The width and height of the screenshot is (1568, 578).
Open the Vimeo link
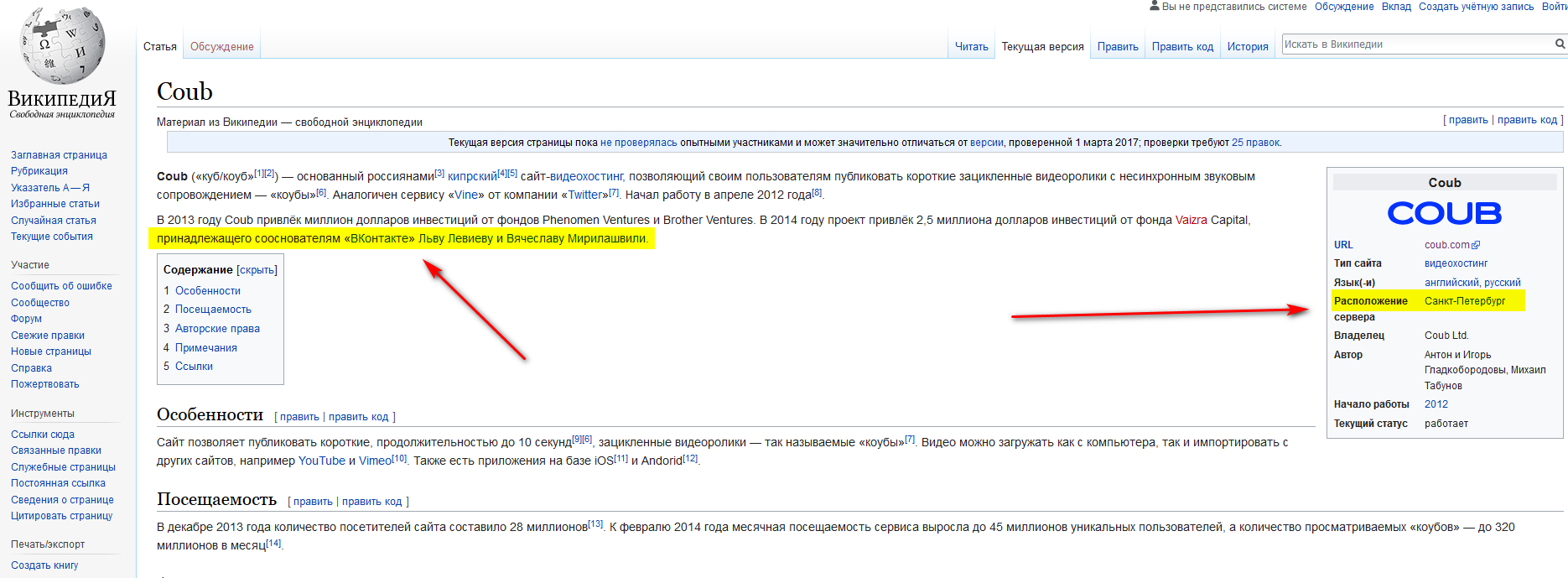pyautogui.click(x=375, y=461)
